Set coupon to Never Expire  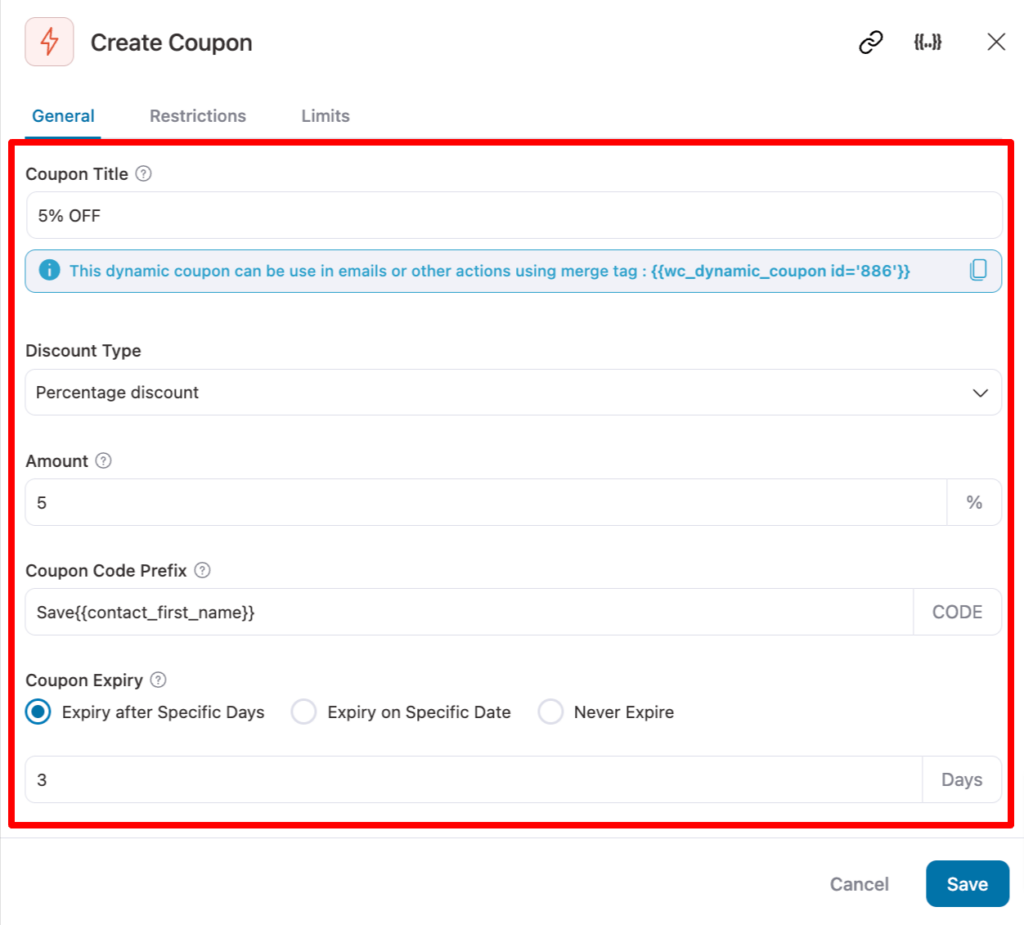[551, 712]
